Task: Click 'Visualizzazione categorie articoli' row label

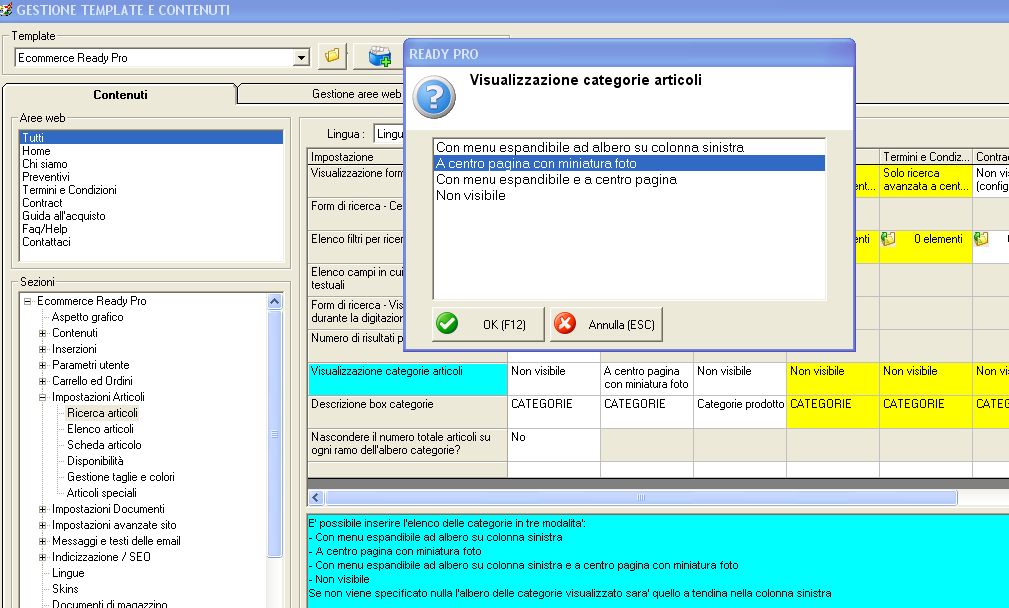Action: click(x=408, y=378)
